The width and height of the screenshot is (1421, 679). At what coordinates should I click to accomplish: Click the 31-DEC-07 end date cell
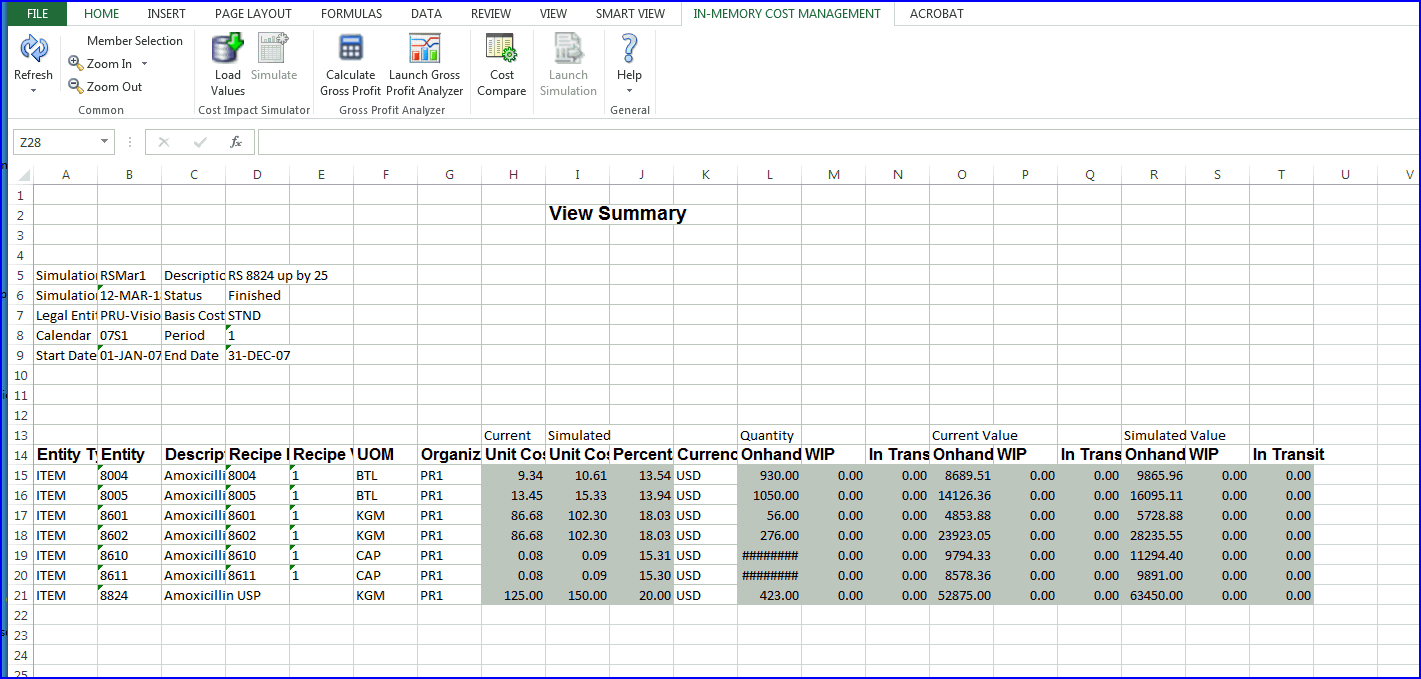pos(257,355)
